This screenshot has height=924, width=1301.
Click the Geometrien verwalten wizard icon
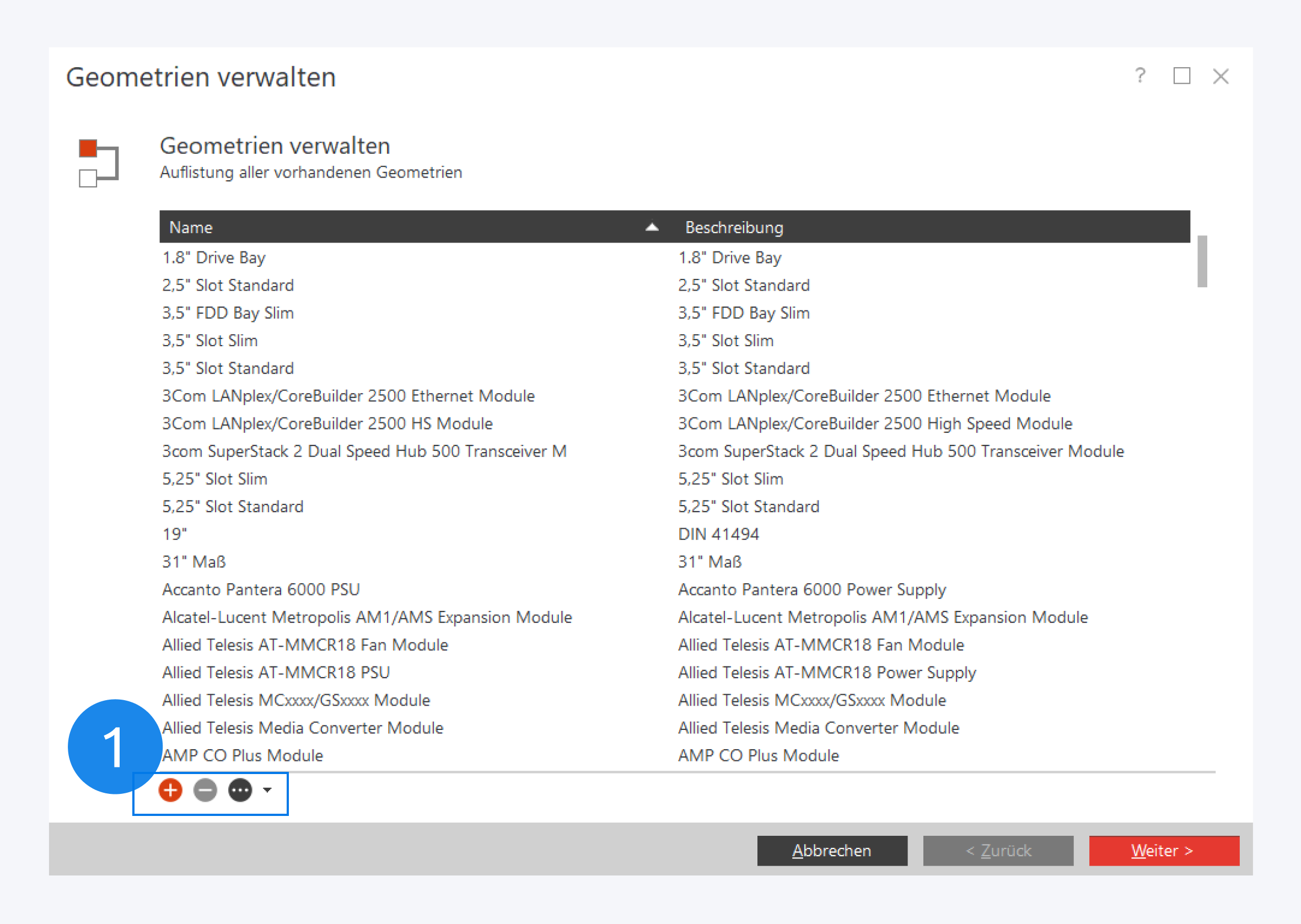[x=99, y=163]
